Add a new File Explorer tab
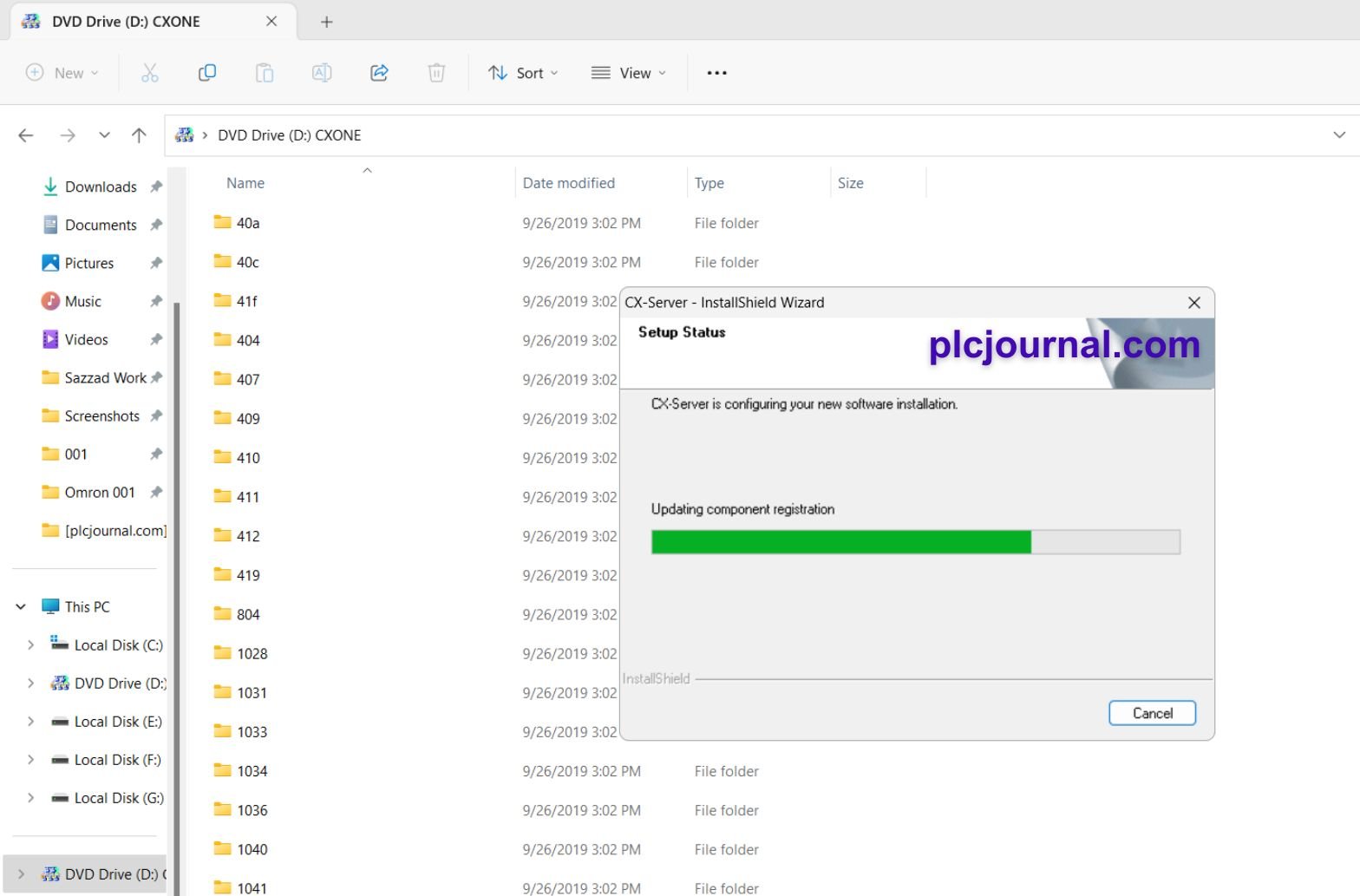 click(x=326, y=22)
